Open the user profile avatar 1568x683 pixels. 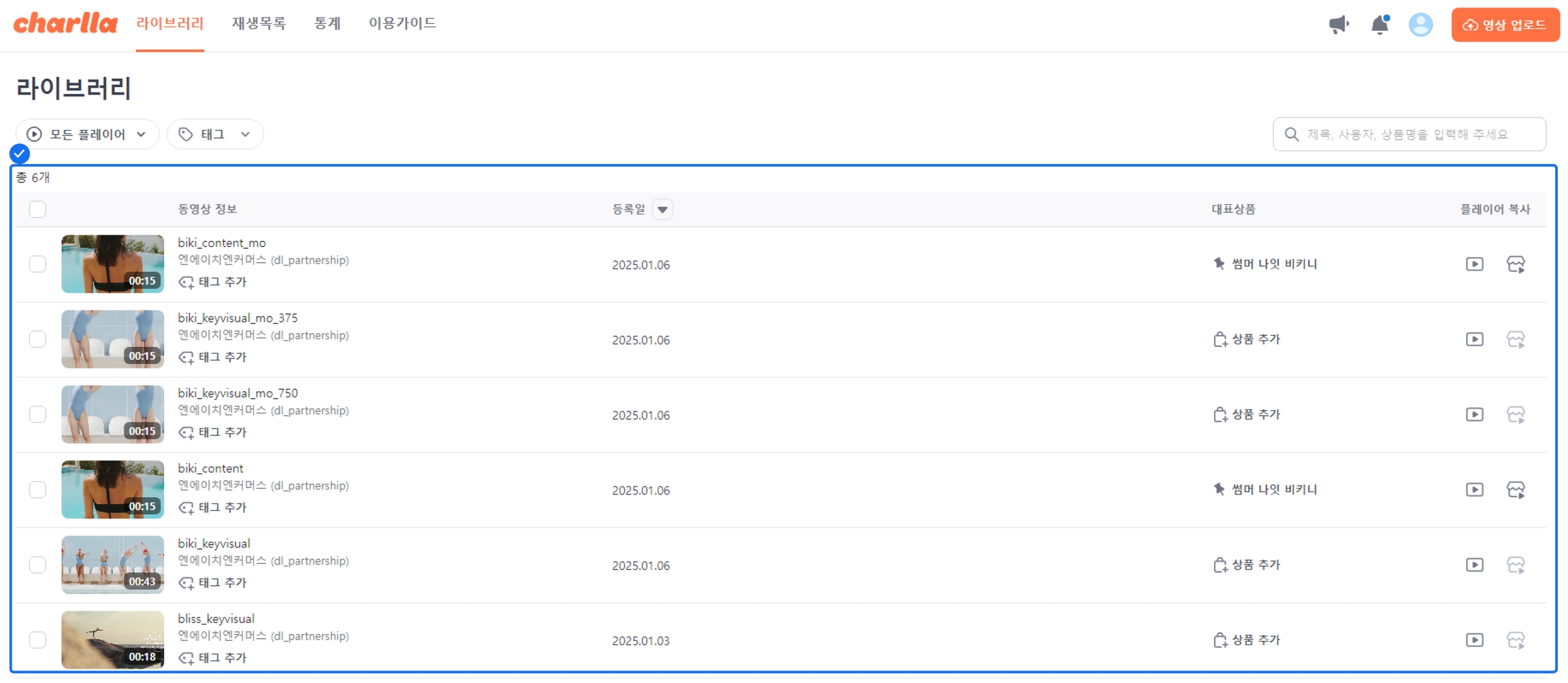tap(1420, 24)
